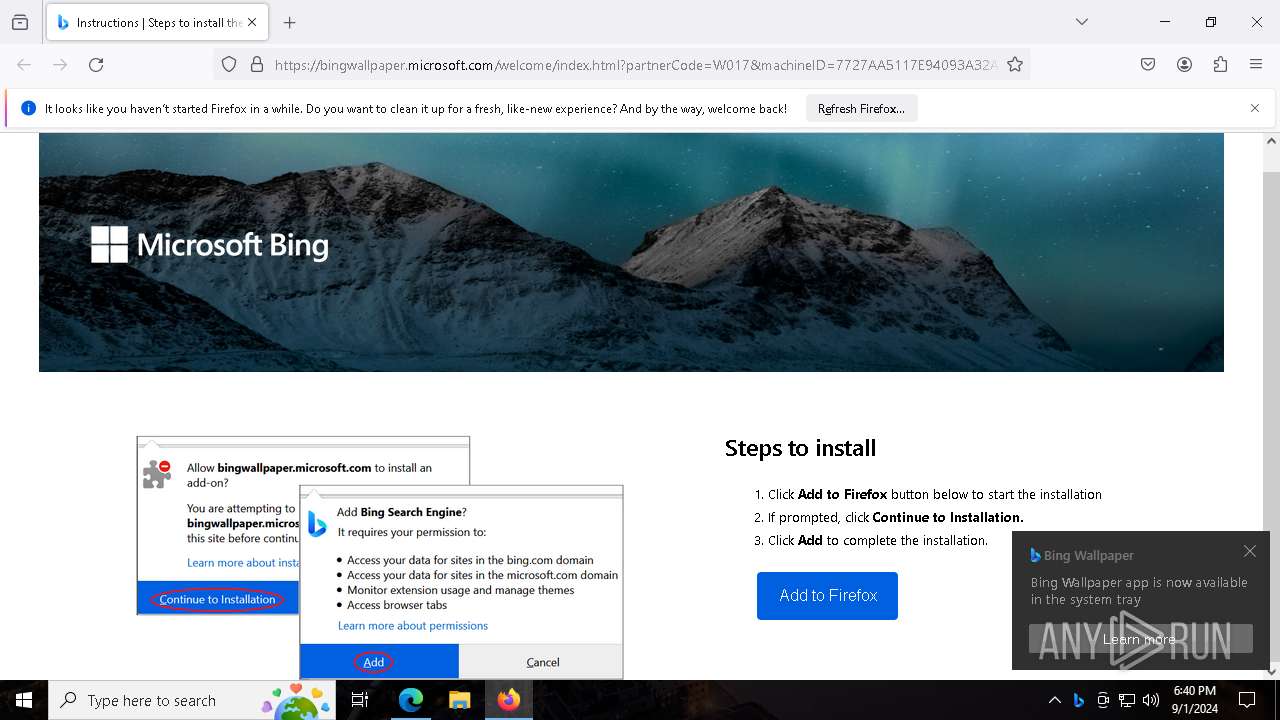Open the Action Center notifications icon
Image resolution: width=1280 pixels, height=720 pixels.
(x=1247, y=700)
